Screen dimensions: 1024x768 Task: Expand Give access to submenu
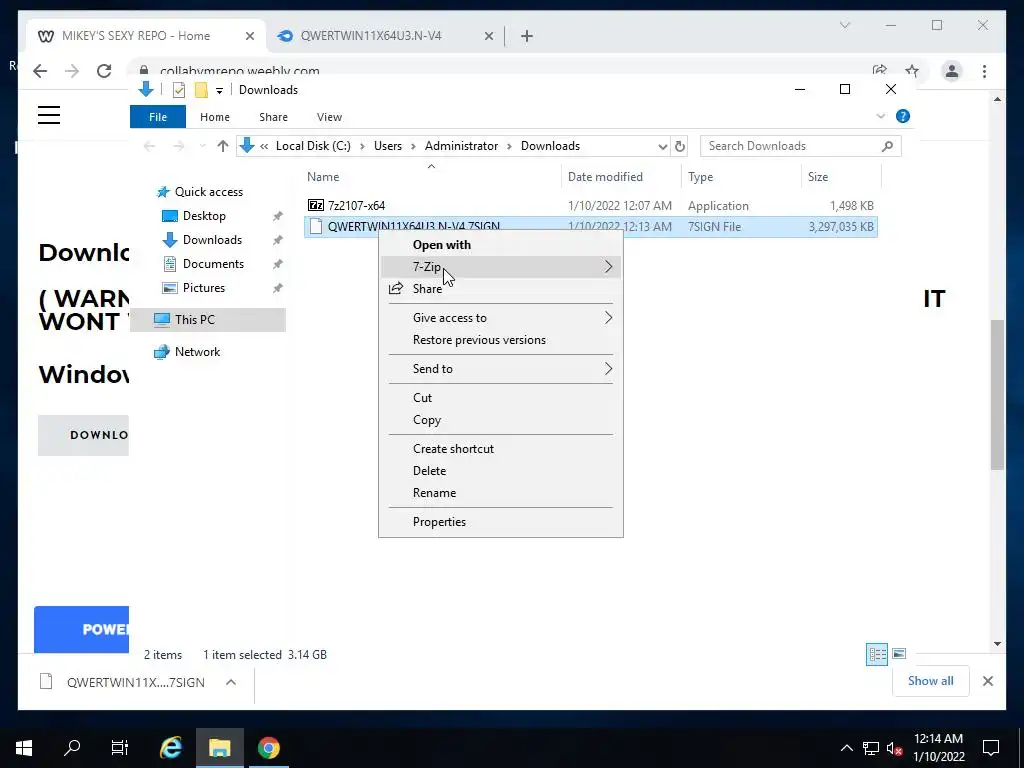(500, 318)
